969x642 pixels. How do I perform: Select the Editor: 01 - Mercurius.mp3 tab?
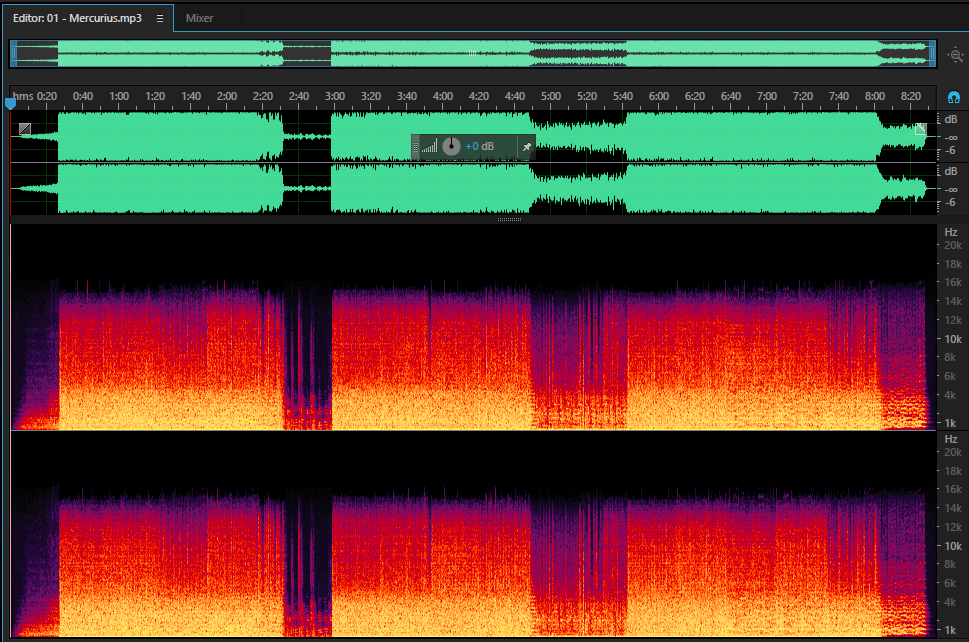pos(77,19)
